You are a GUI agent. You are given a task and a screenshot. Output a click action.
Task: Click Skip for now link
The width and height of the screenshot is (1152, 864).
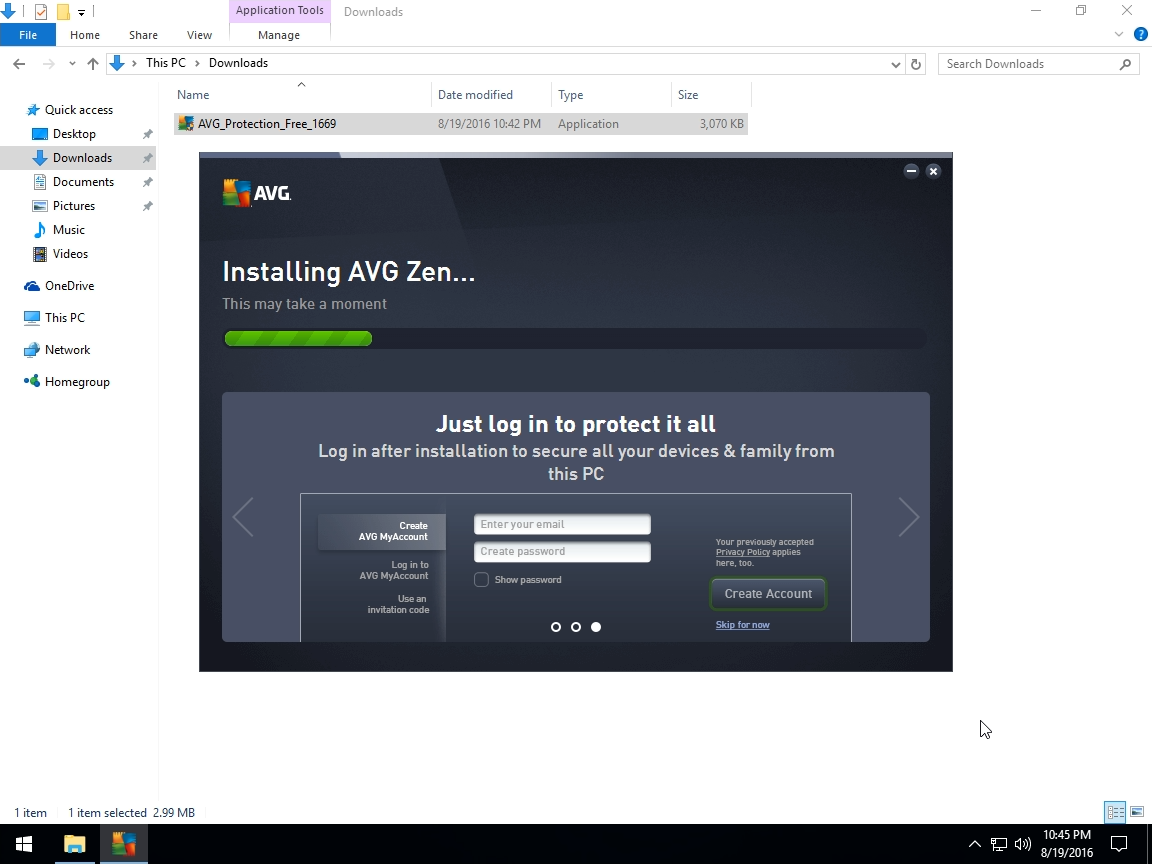coord(743,625)
